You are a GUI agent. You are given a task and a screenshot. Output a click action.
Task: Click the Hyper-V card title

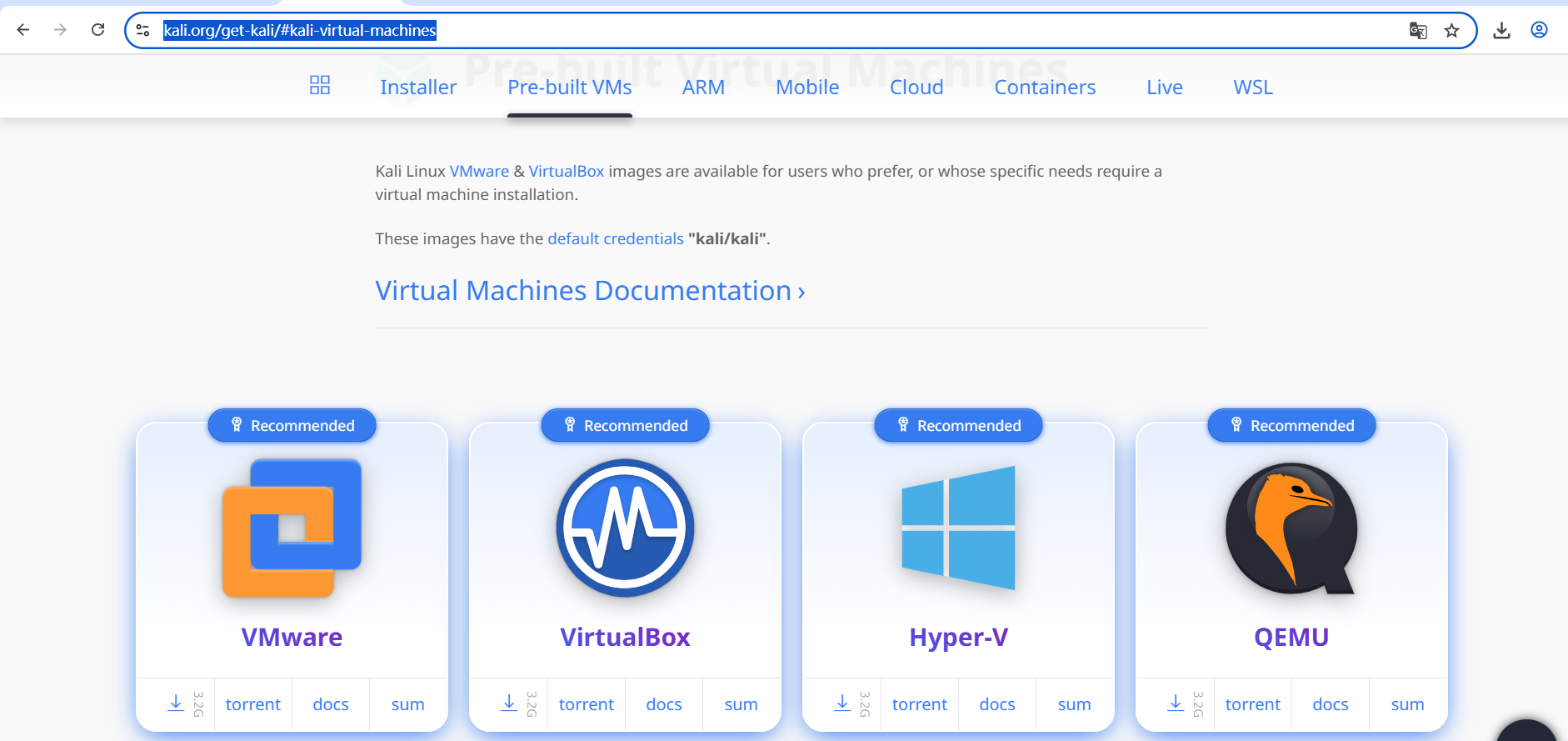(x=958, y=637)
